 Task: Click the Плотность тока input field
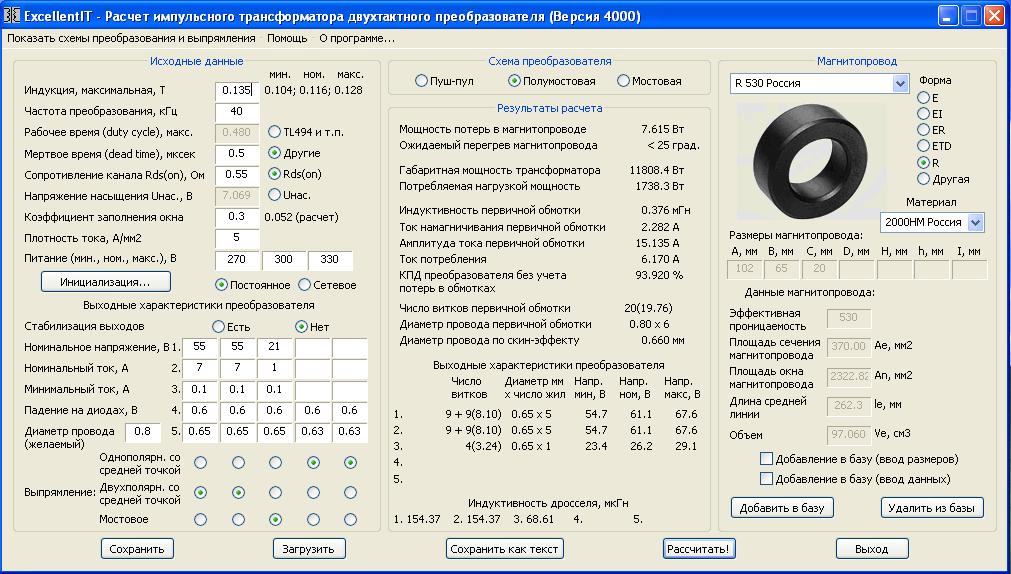coord(236,238)
